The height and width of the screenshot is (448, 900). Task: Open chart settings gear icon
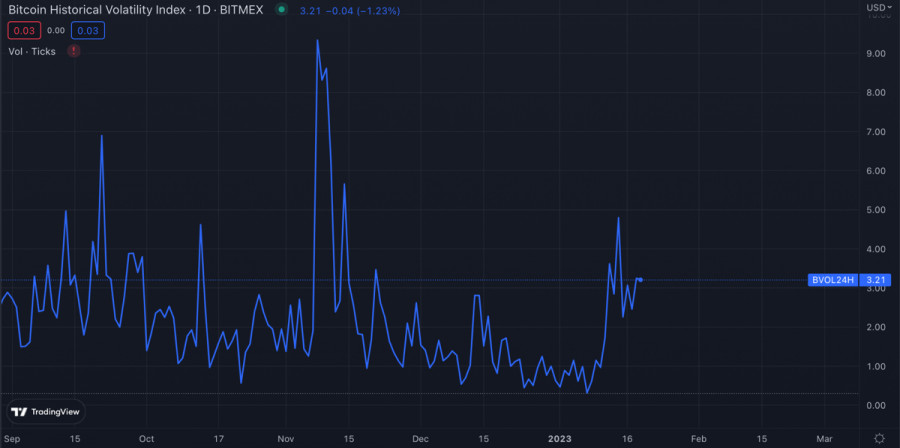878,438
